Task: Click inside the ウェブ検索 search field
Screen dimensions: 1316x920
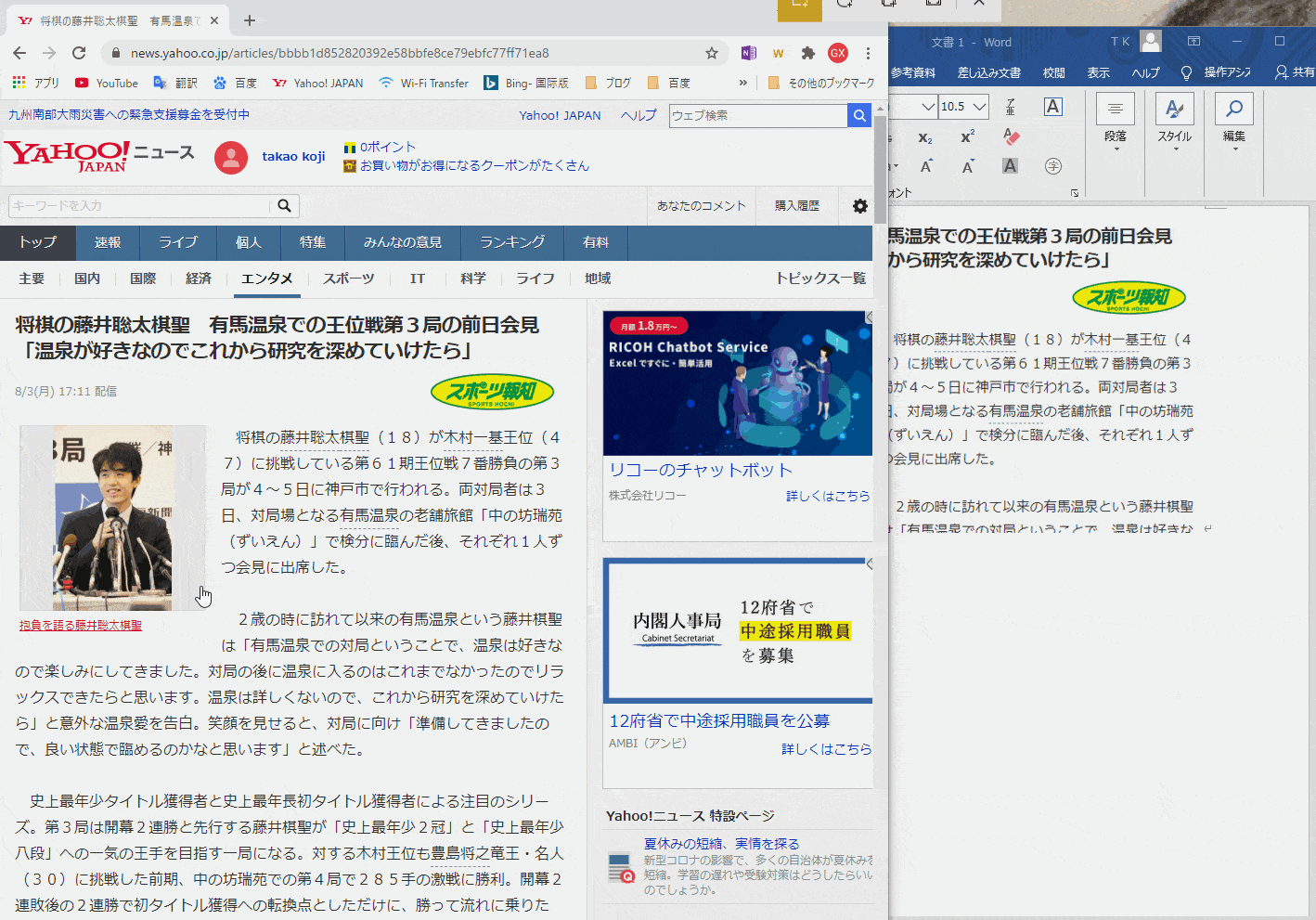Action: pos(757,115)
